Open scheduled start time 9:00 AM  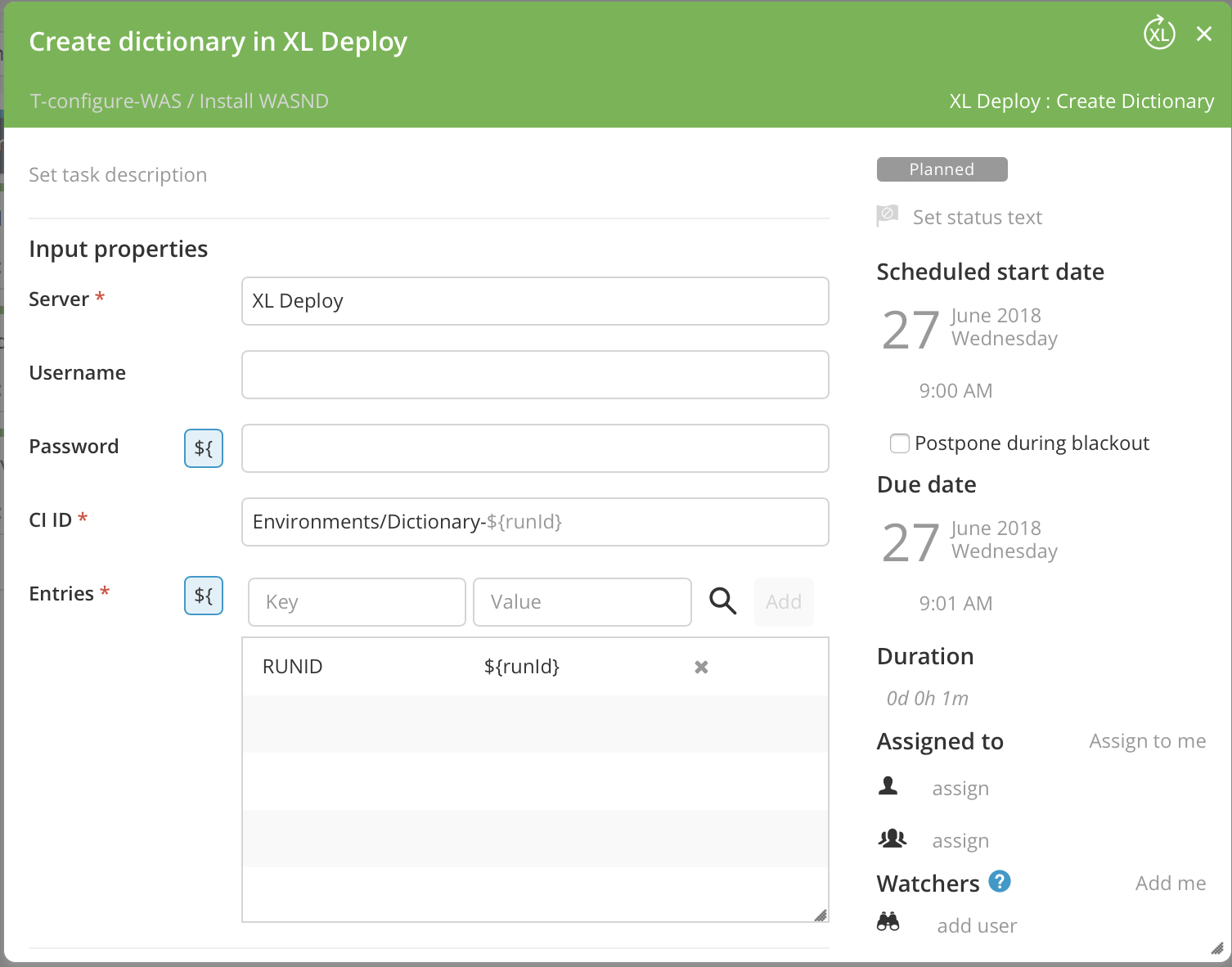[x=955, y=391]
